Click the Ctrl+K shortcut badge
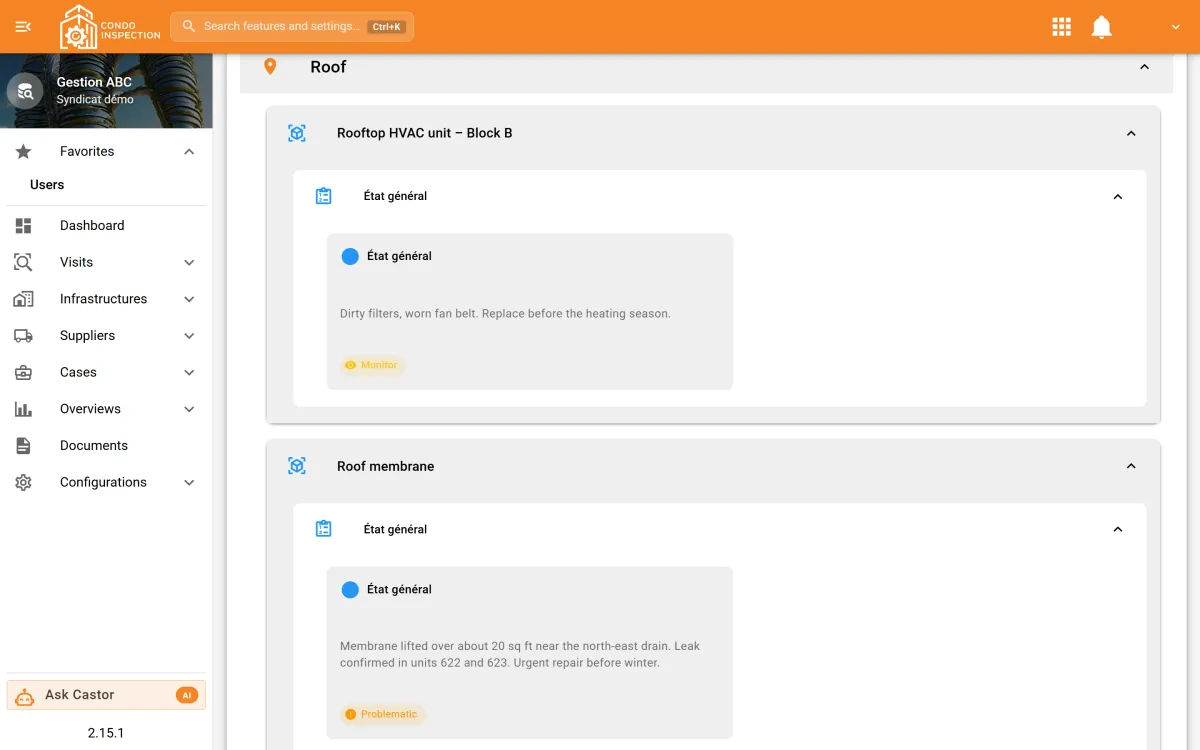The image size is (1200, 750). 387,27
